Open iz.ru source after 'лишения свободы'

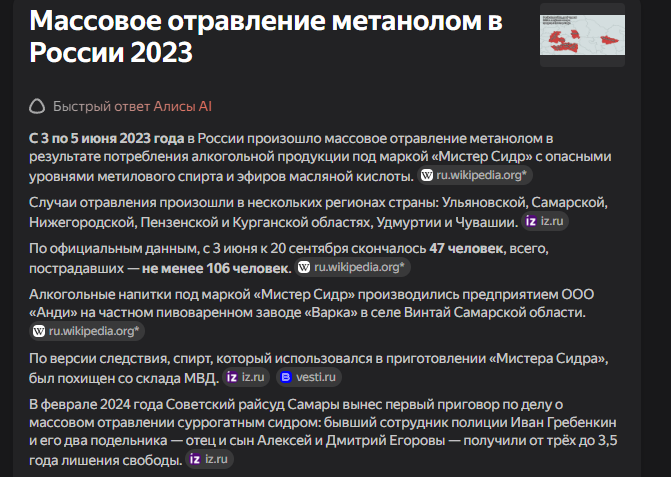pyautogui.click(x=209, y=459)
